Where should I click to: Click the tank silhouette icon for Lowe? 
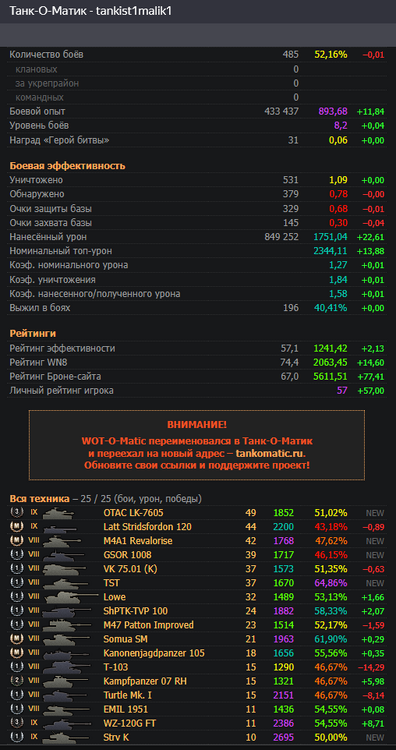pyautogui.click(x=71, y=597)
